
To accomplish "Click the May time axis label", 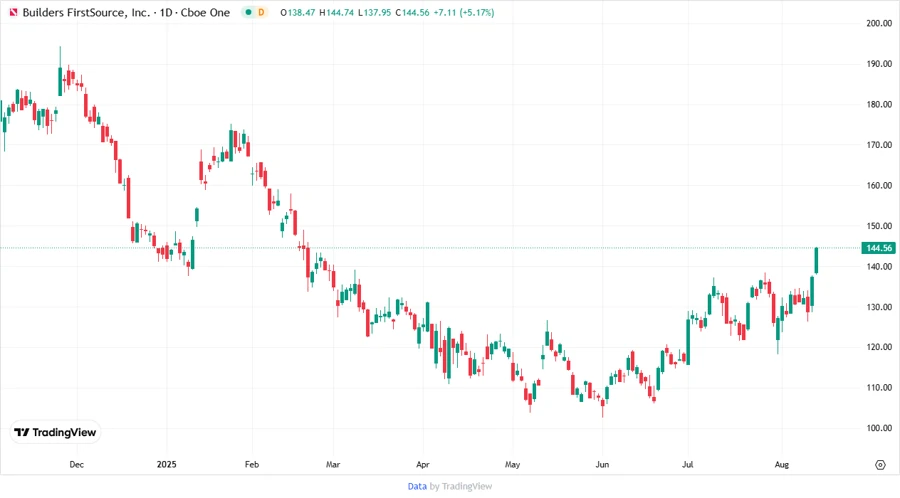I will (x=513, y=464).
